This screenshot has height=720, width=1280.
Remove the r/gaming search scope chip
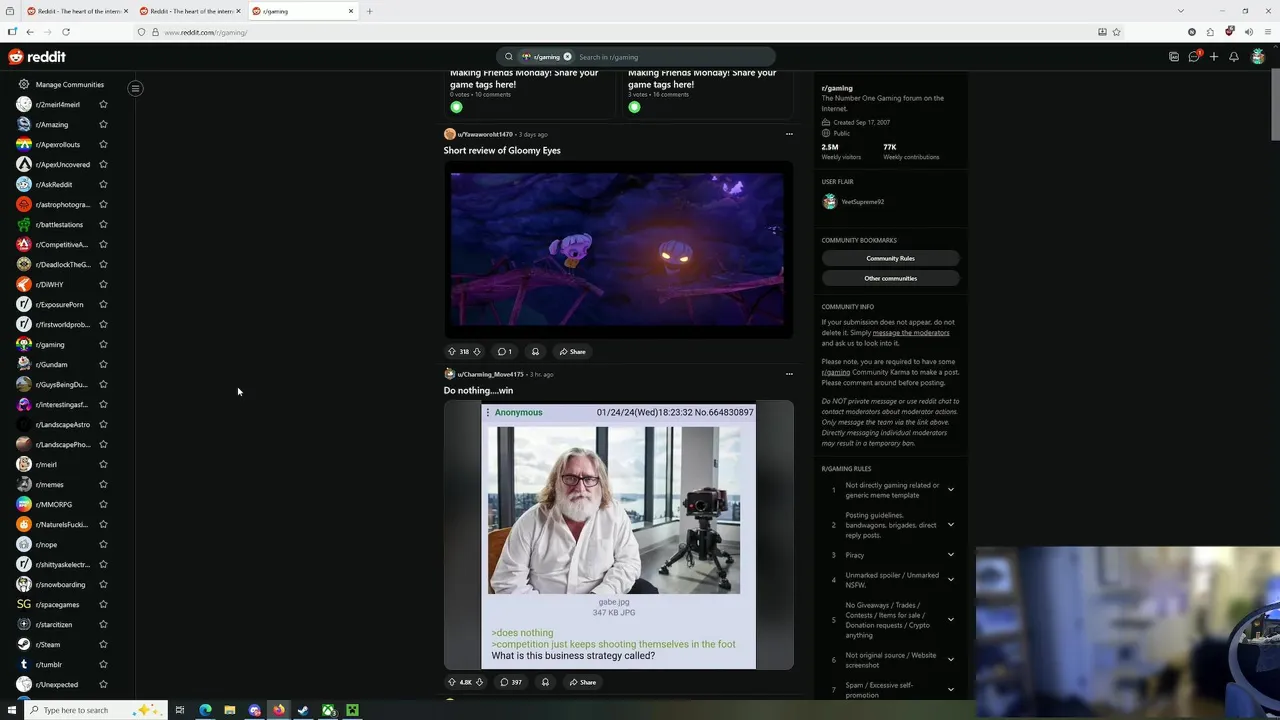pos(567,57)
